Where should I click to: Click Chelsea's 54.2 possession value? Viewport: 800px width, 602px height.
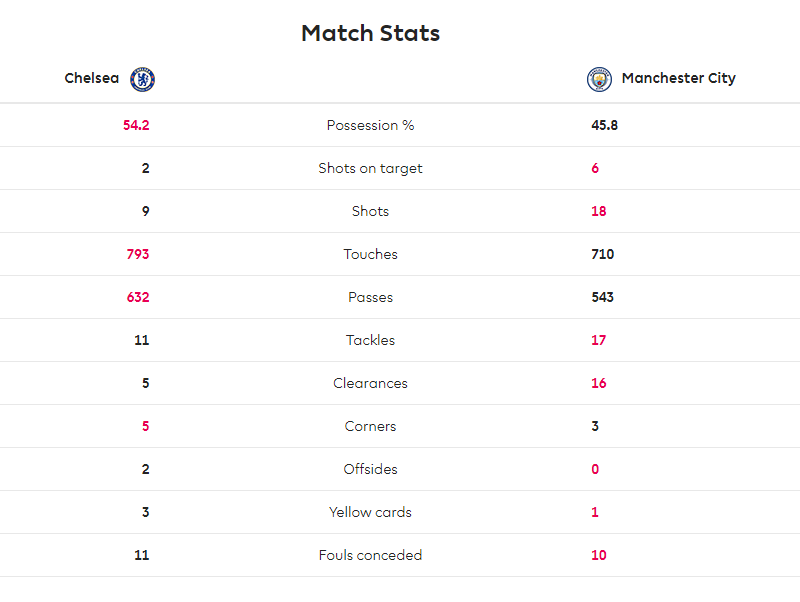tap(136, 125)
